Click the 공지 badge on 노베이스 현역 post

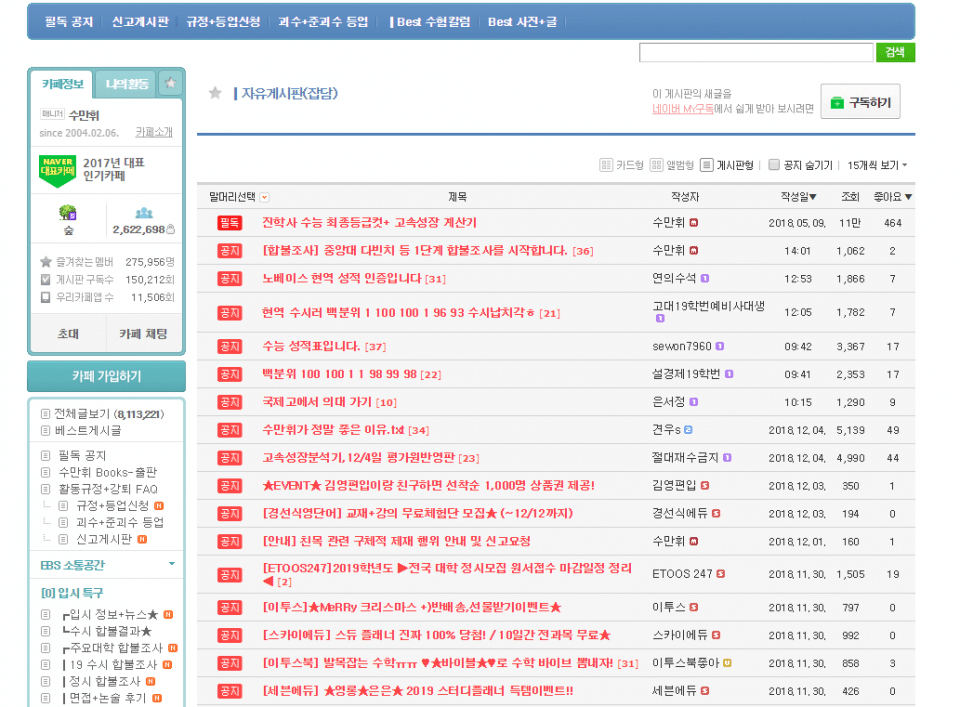point(230,279)
